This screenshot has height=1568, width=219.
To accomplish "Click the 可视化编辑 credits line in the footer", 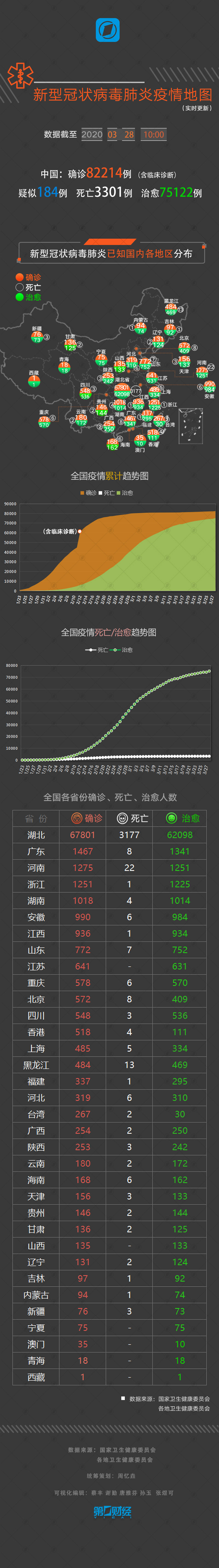I will pyautogui.click(x=114, y=1493).
